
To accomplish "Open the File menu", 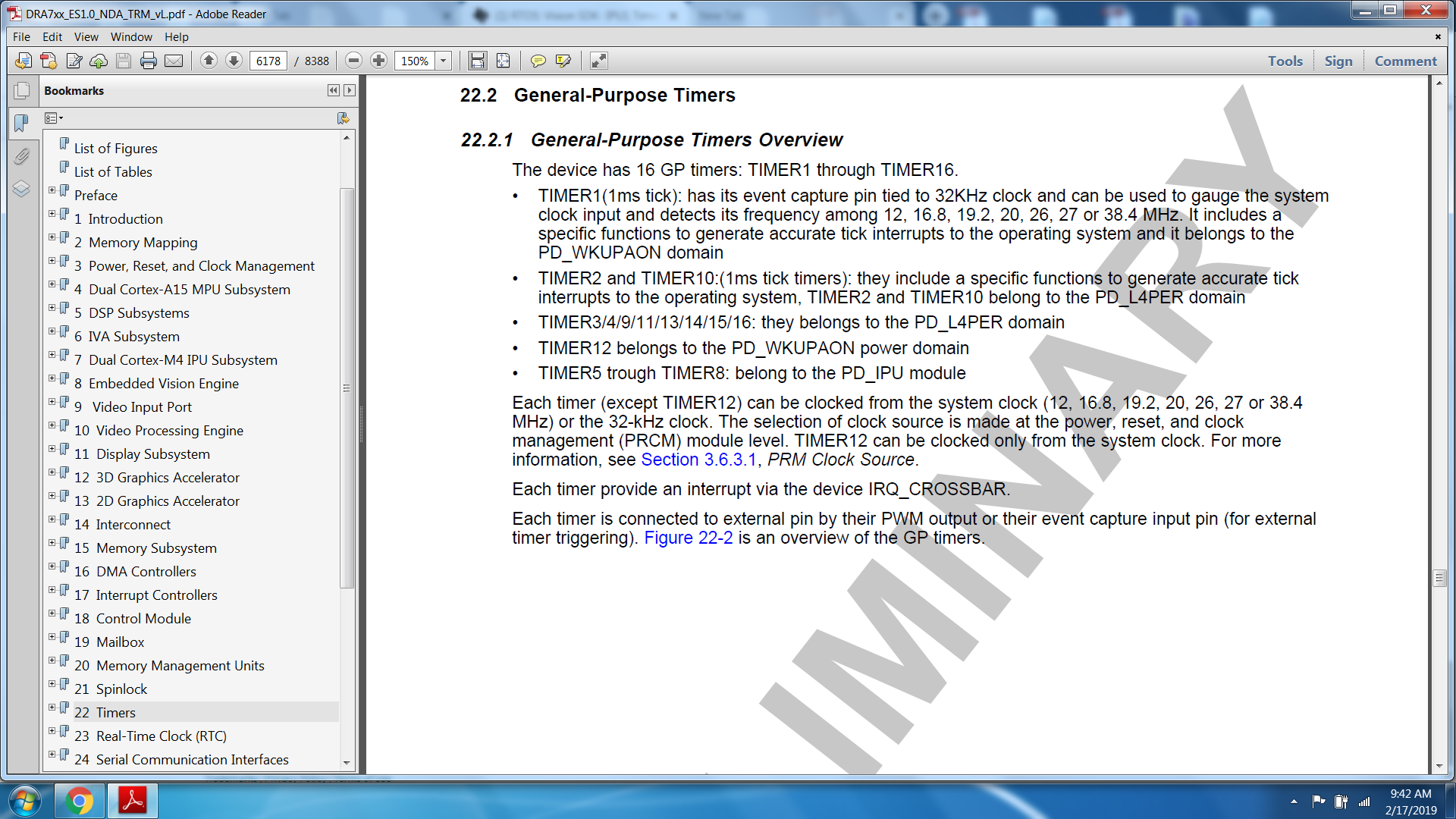I will 21,36.
